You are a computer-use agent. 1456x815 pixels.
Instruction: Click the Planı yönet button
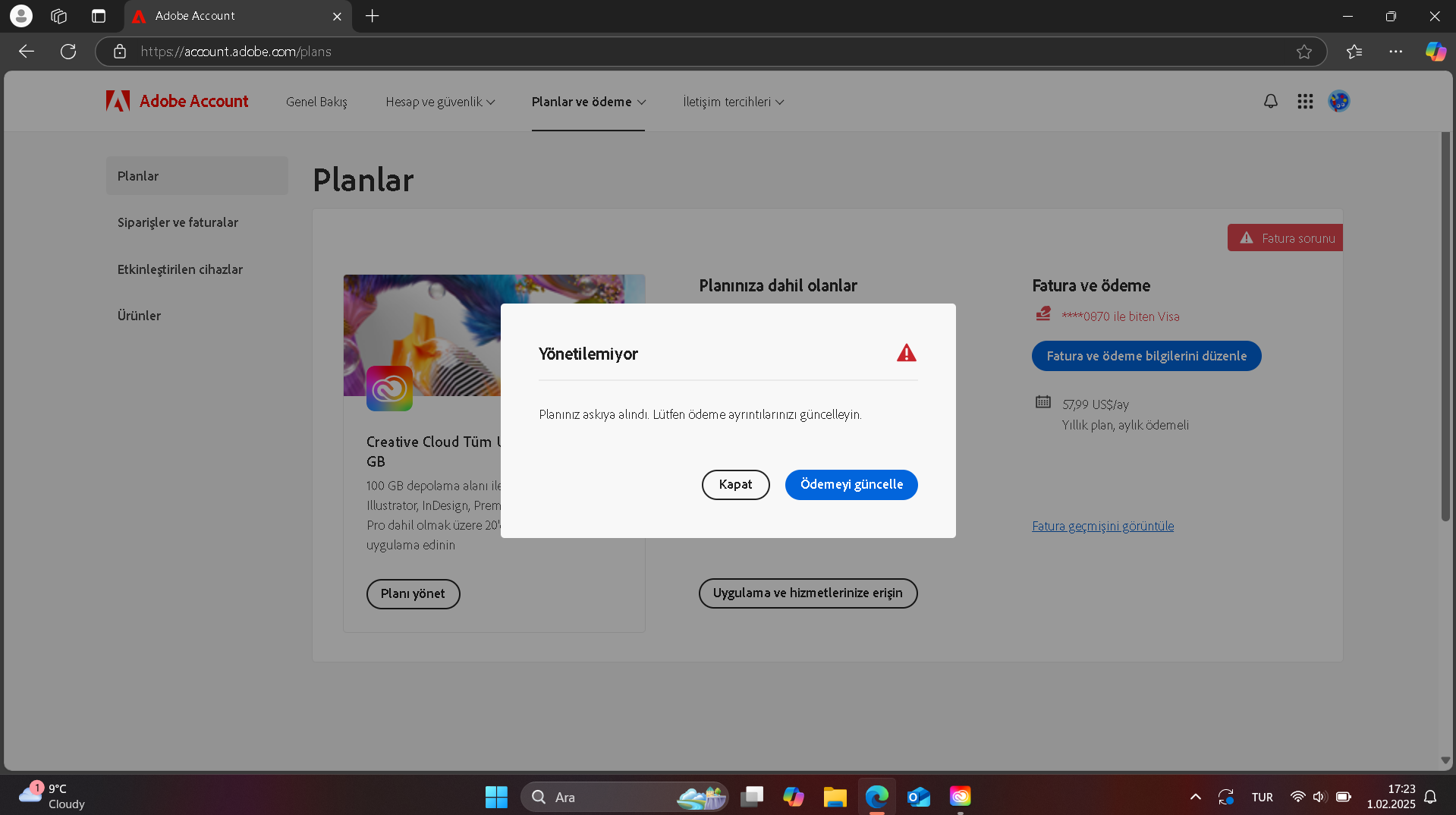click(413, 594)
